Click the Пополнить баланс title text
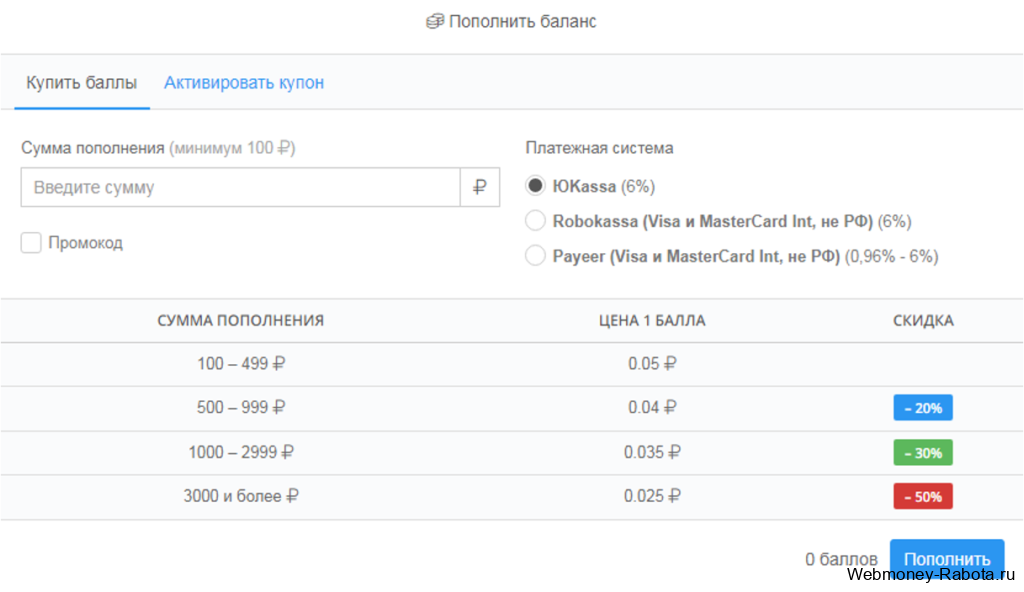 click(x=522, y=22)
